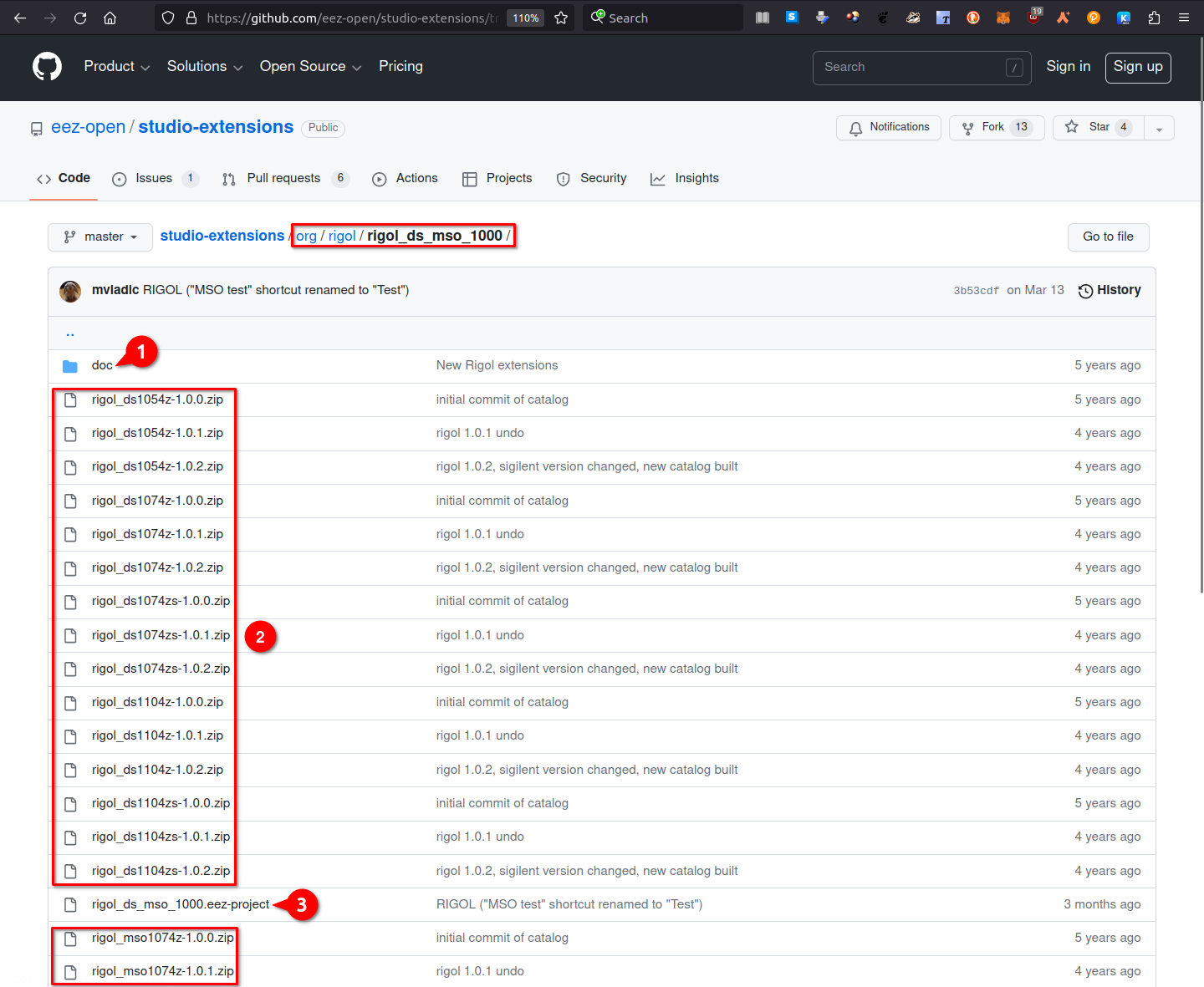
Task: Open the browser home page icon
Action: coord(110,18)
